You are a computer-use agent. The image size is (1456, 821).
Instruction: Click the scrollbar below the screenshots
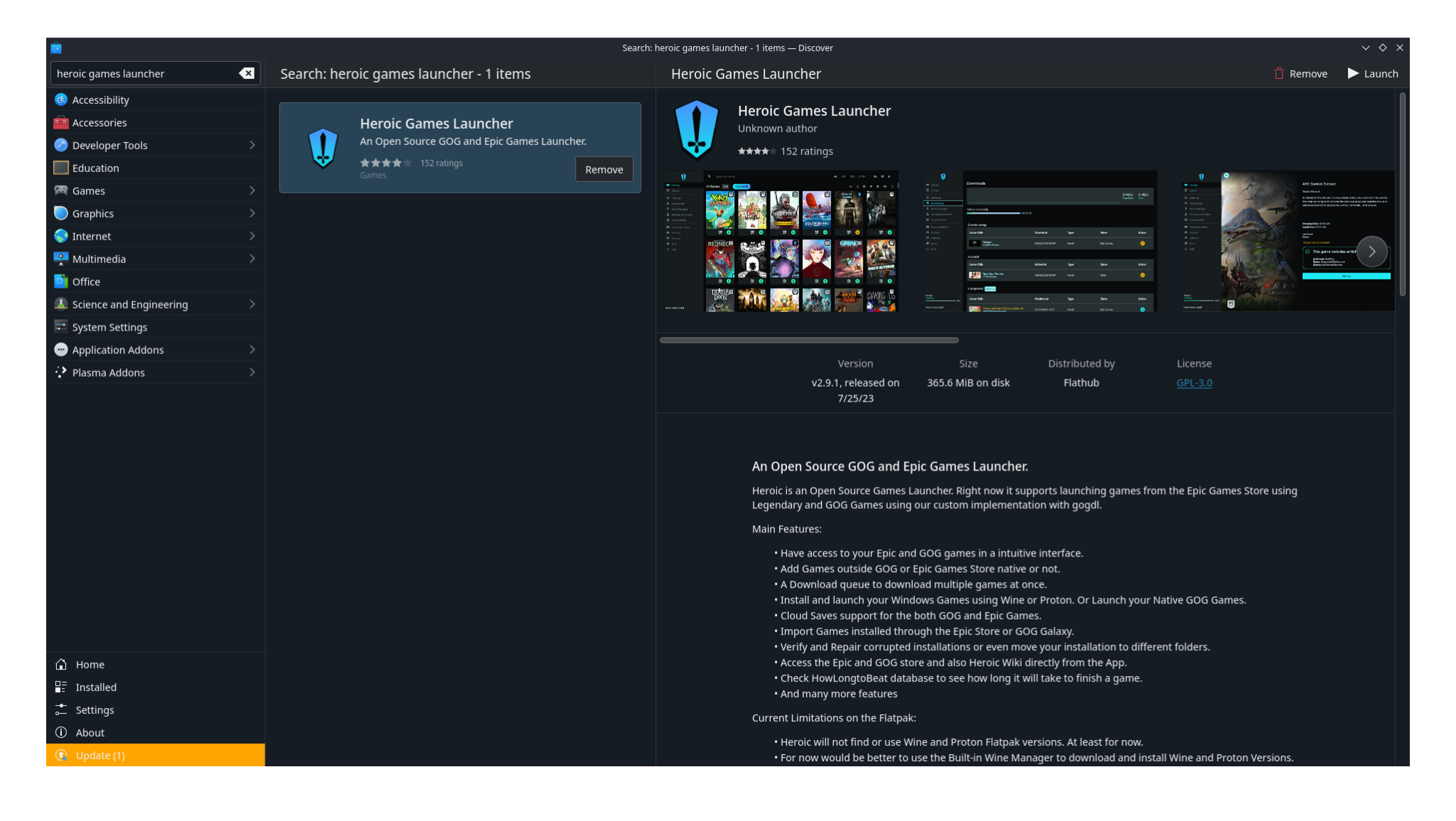pos(809,340)
